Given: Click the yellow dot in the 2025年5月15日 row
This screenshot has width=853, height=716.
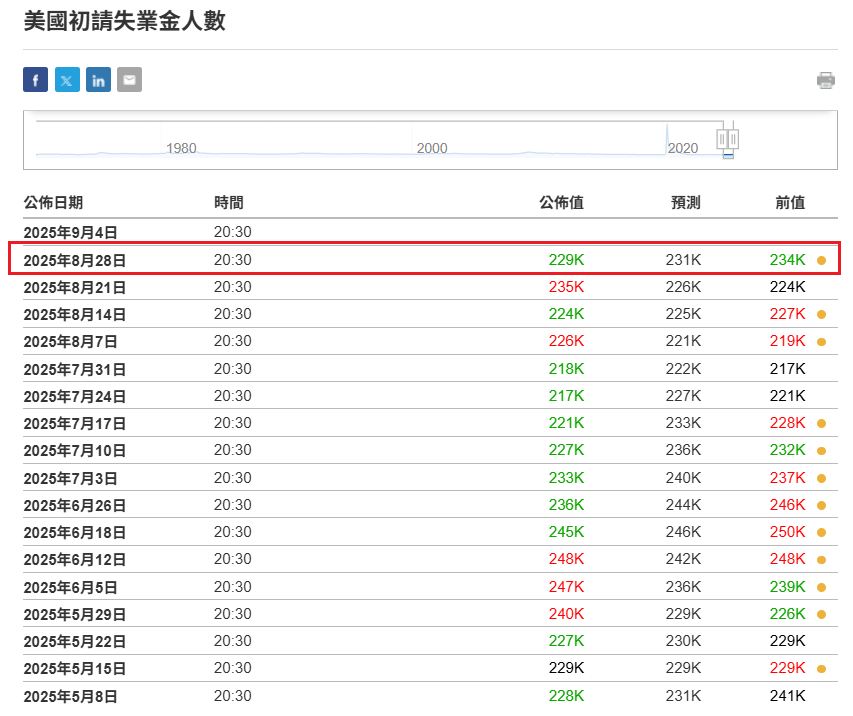Looking at the screenshot, I should pyautogui.click(x=821, y=669).
